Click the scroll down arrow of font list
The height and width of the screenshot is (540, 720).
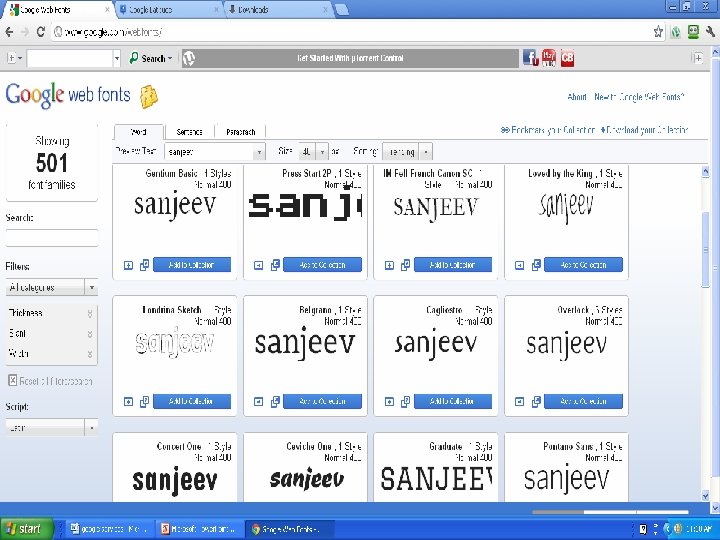tap(706, 495)
